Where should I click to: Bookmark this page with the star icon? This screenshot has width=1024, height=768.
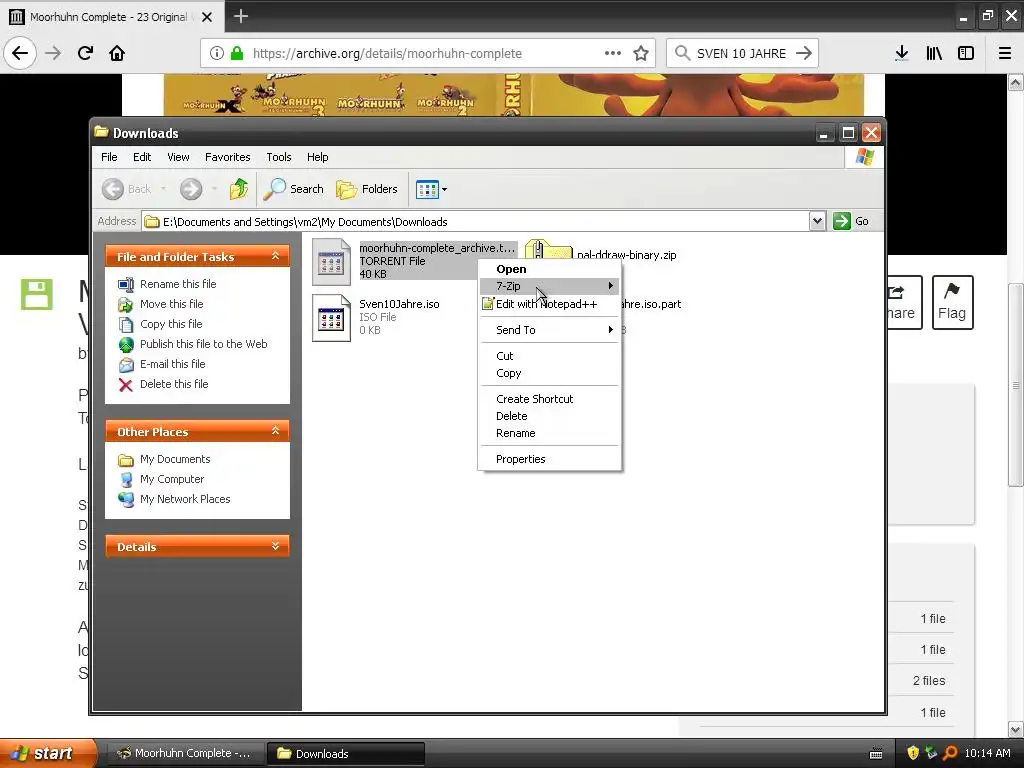coord(641,53)
